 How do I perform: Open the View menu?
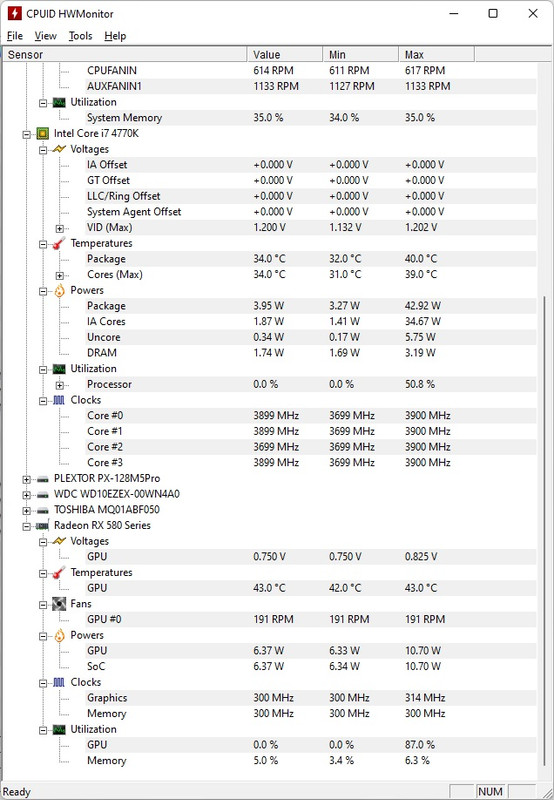tap(45, 36)
